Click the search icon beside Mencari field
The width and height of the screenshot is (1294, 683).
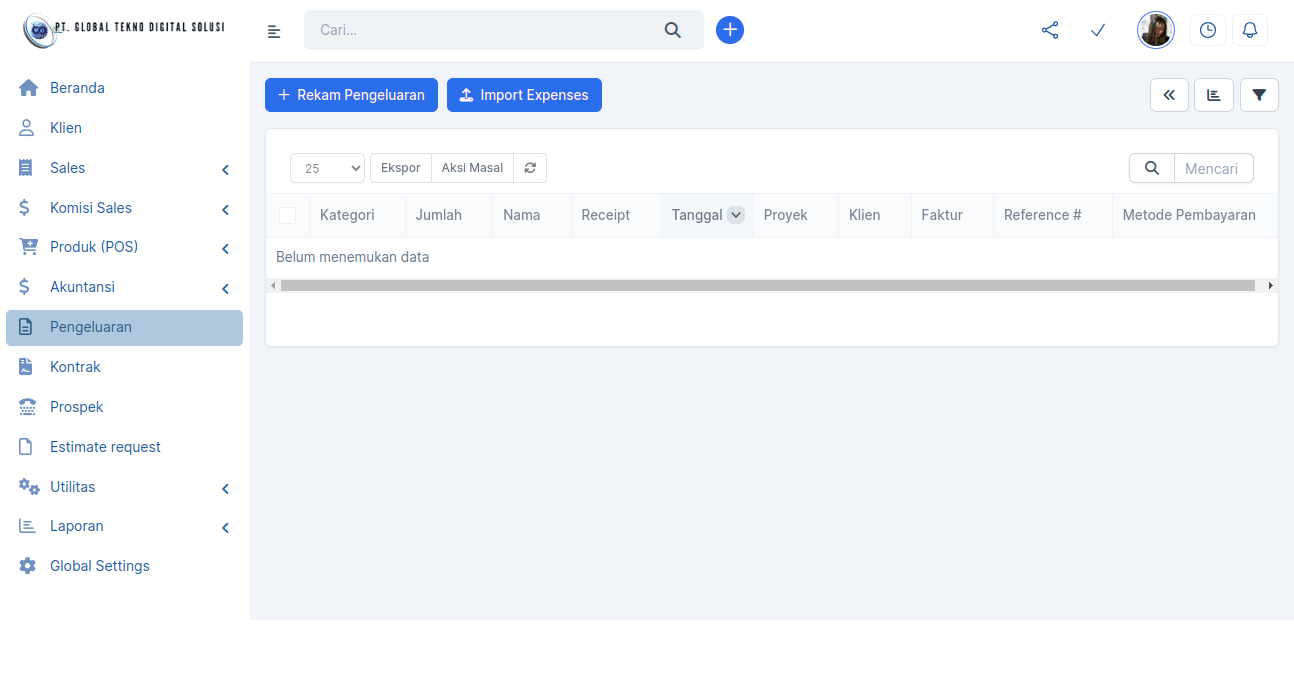1152,168
